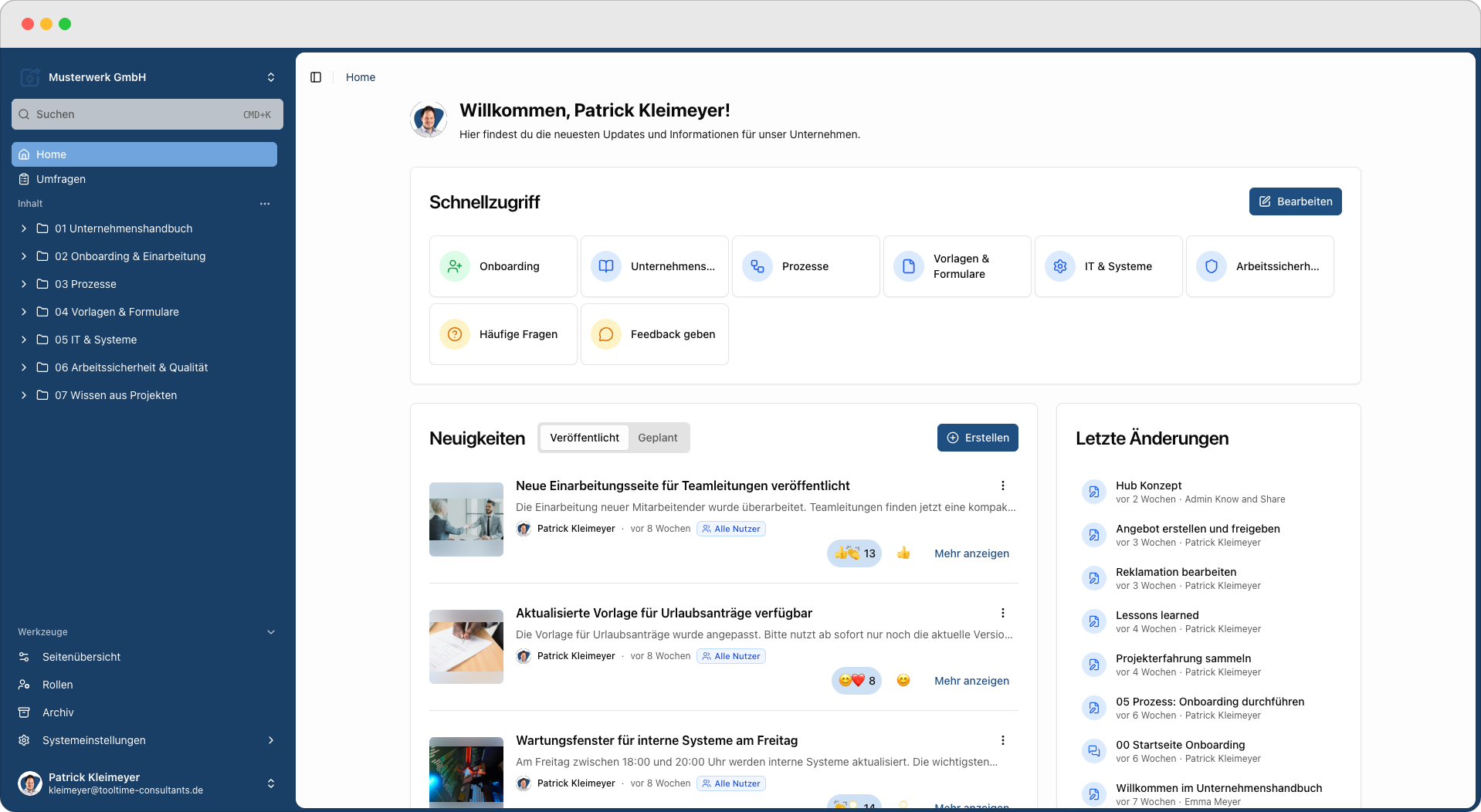Image resolution: width=1481 pixels, height=812 pixels.
Task: Open the user account menu chevron
Action: point(271,783)
